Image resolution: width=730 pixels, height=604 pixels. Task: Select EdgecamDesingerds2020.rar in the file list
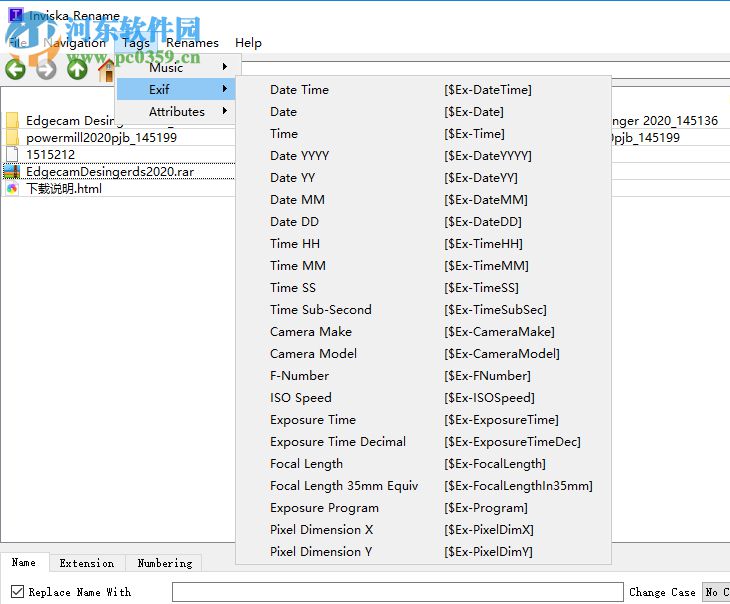click(x=110, y=172)
